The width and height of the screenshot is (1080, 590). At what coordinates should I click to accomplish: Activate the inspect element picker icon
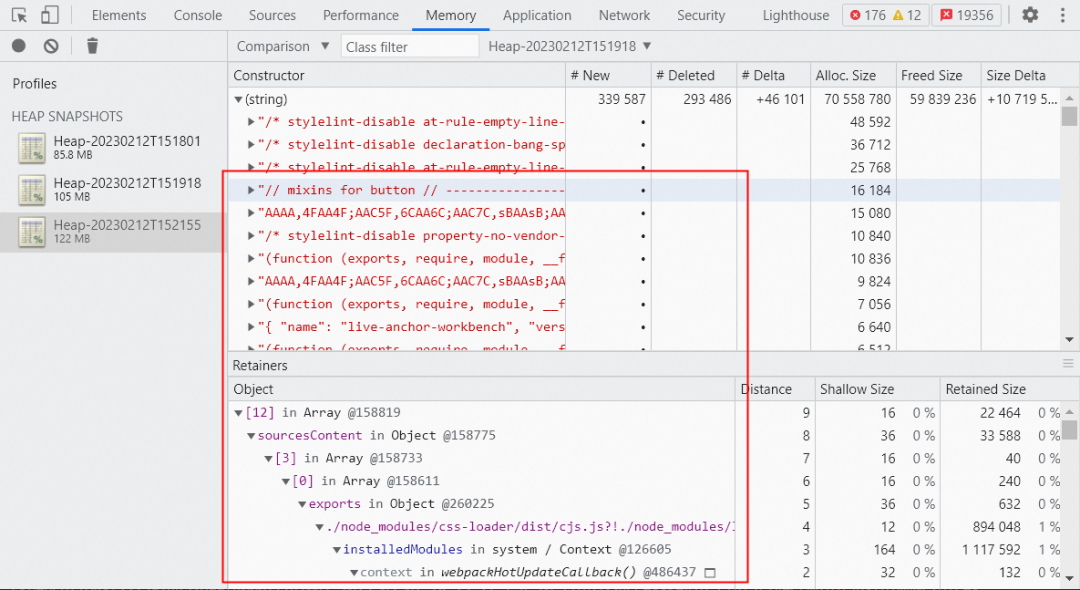(19, 15)
